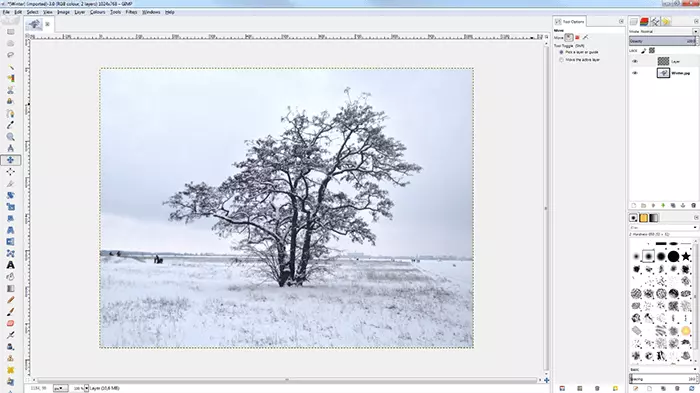Open the File menu

6,12
